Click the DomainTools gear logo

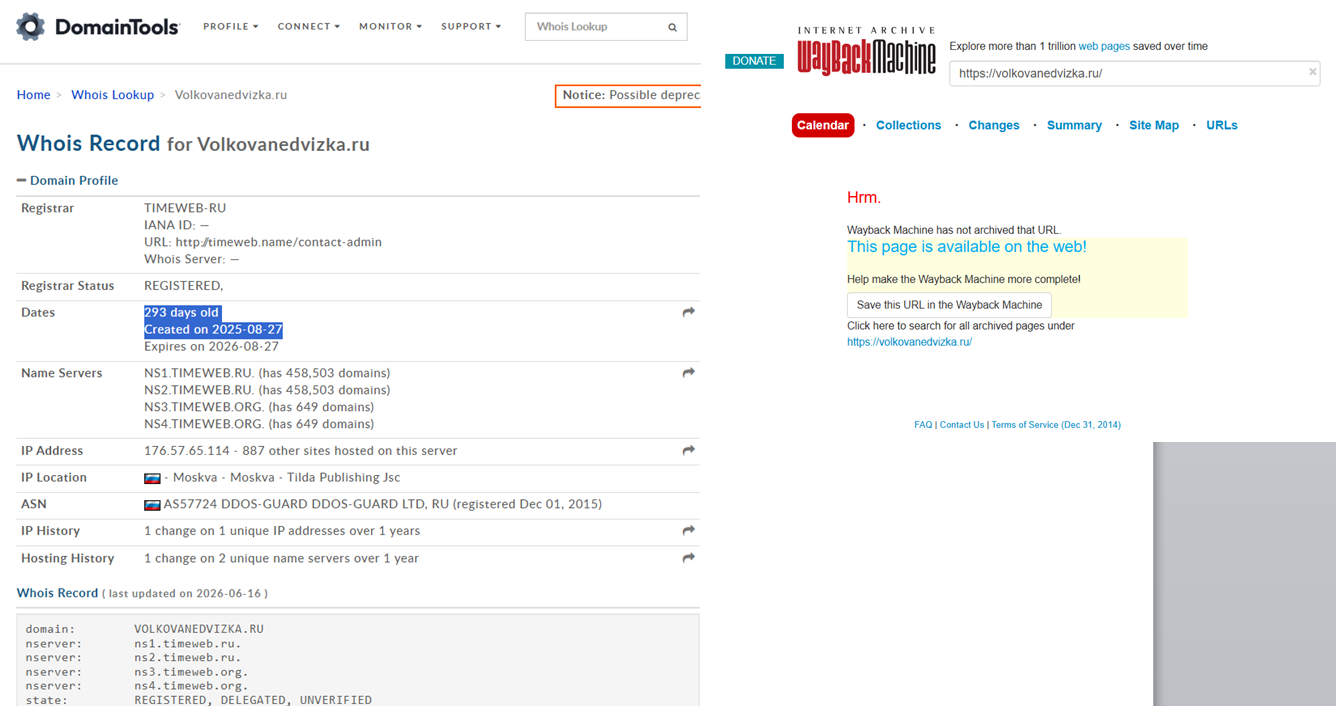tap(31, 27)
